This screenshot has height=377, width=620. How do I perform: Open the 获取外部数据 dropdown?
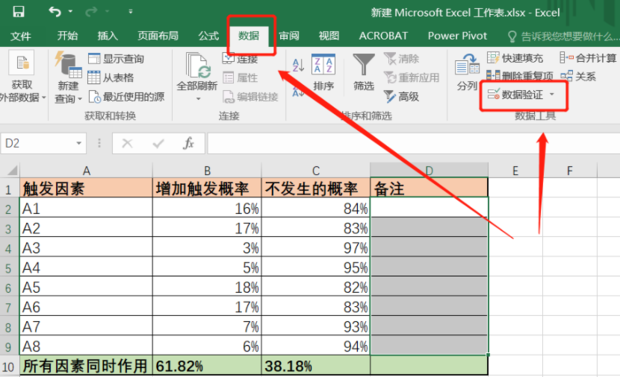pos(22,78)
